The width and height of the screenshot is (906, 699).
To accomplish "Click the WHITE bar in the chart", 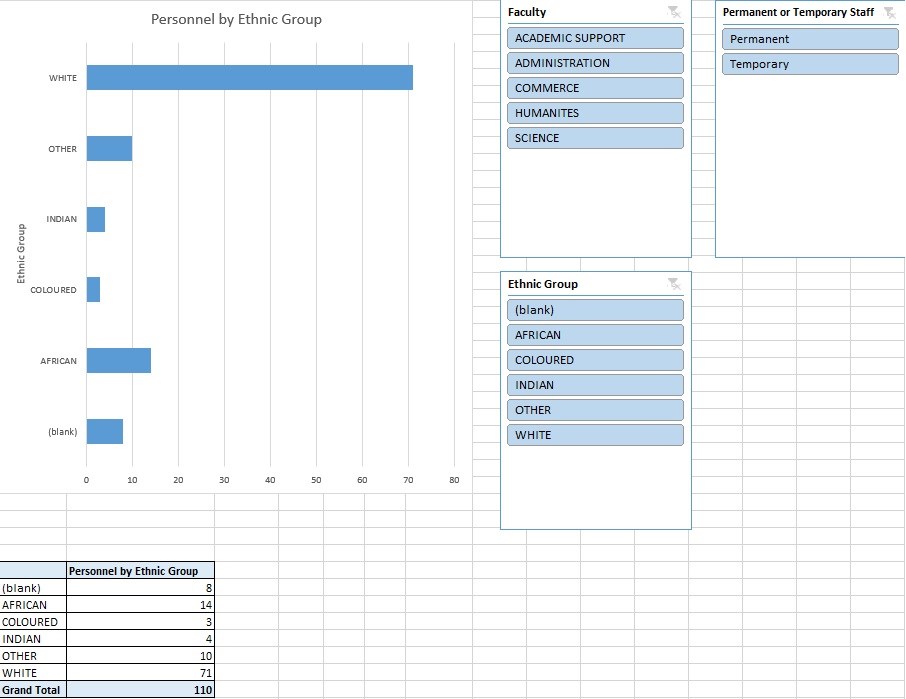I will pos(249,78).
